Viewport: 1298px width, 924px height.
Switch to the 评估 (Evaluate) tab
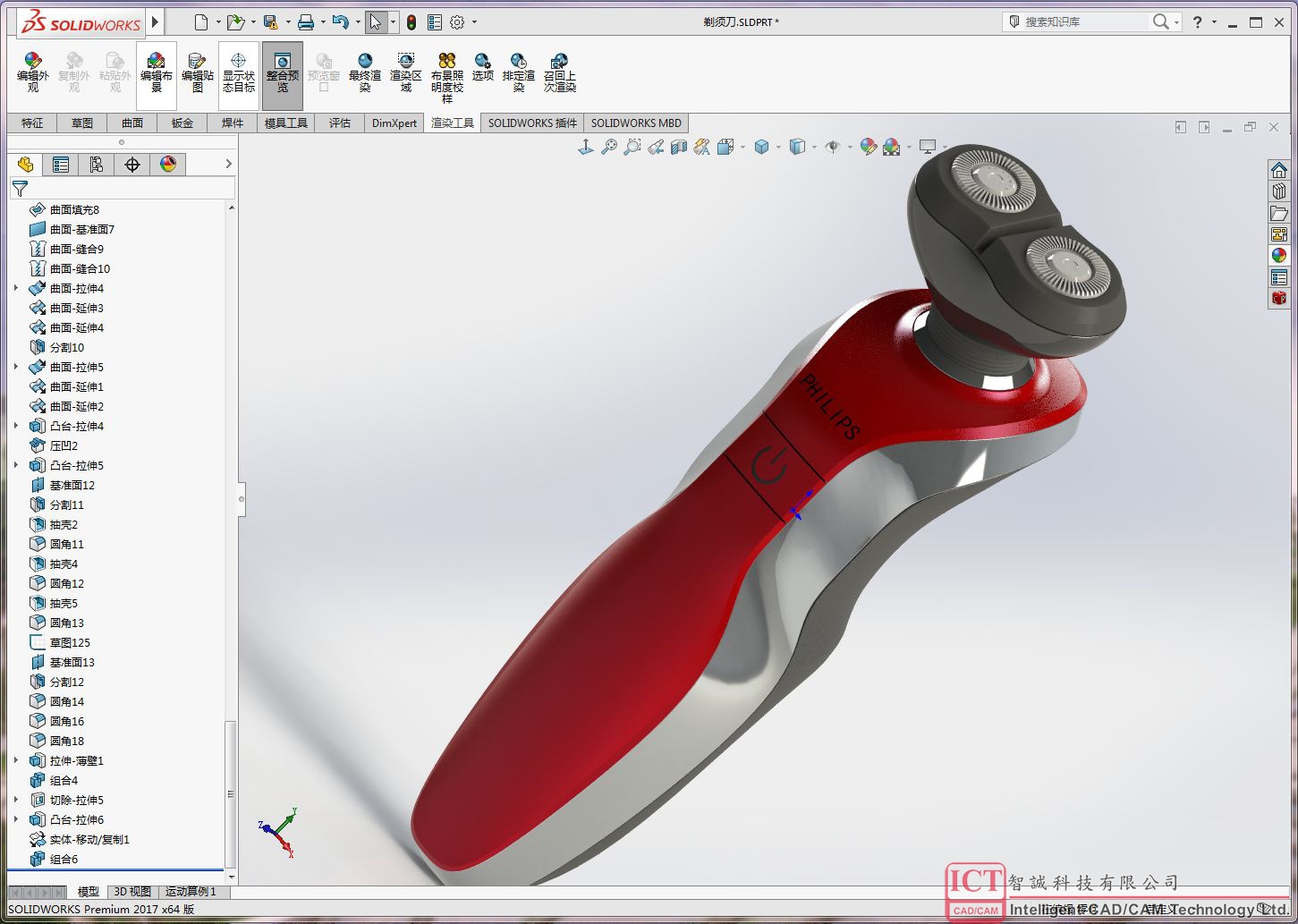tap(340, 123)
